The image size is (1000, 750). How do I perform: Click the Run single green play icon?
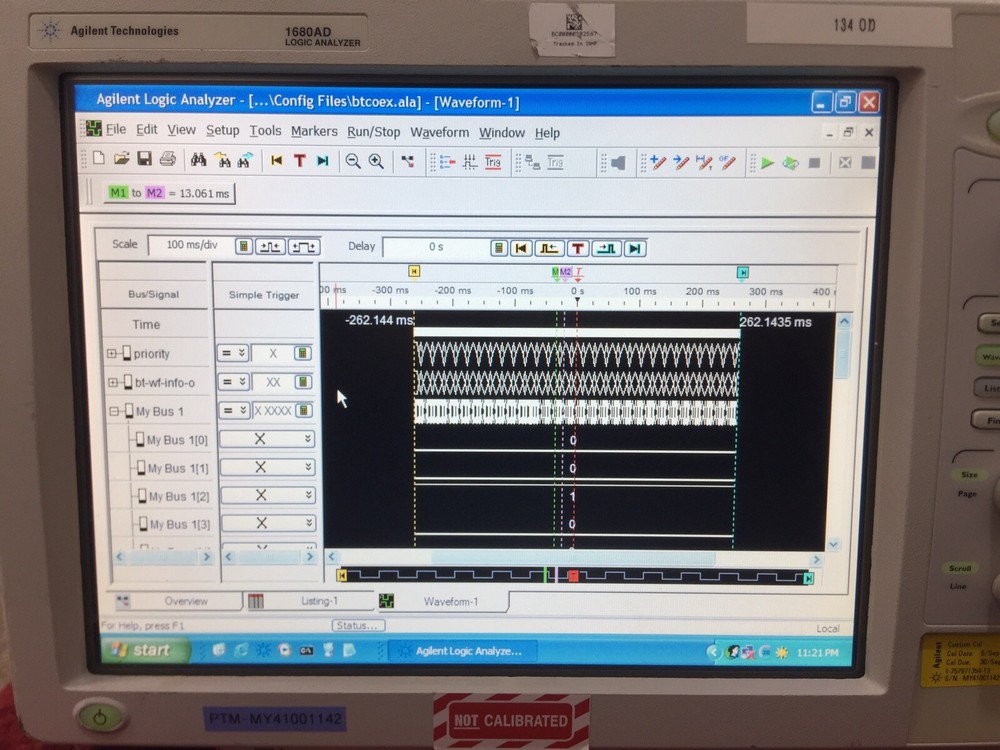[x=768, y=163]
